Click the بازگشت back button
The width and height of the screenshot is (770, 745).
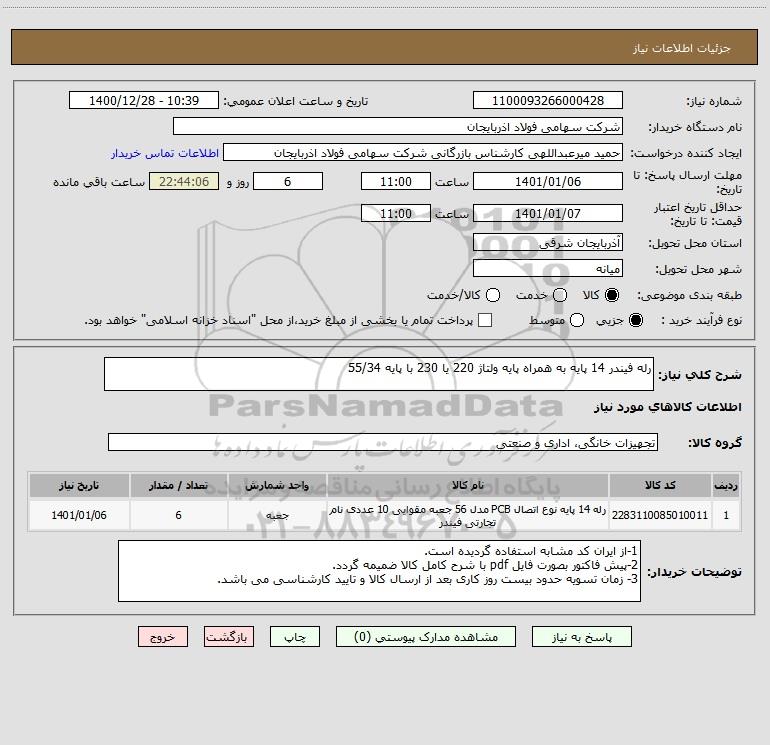tap(229, 637)
